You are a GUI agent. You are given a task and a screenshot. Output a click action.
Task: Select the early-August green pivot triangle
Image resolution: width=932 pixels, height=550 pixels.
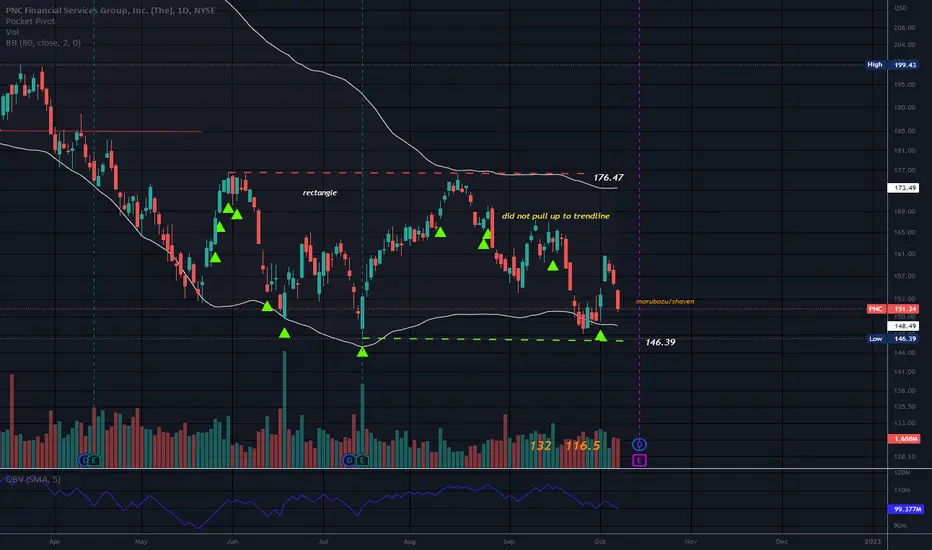click(x=440, y=232)
